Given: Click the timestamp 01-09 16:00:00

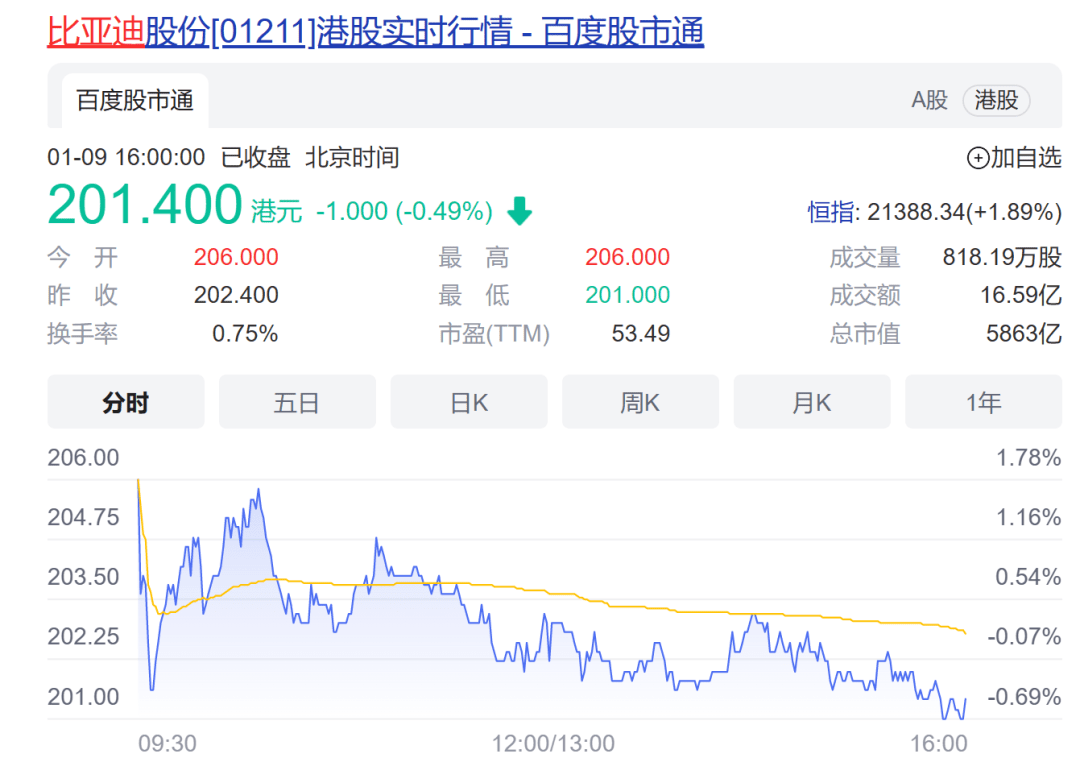Looking at the screenshot, I should tap(126, 157).
